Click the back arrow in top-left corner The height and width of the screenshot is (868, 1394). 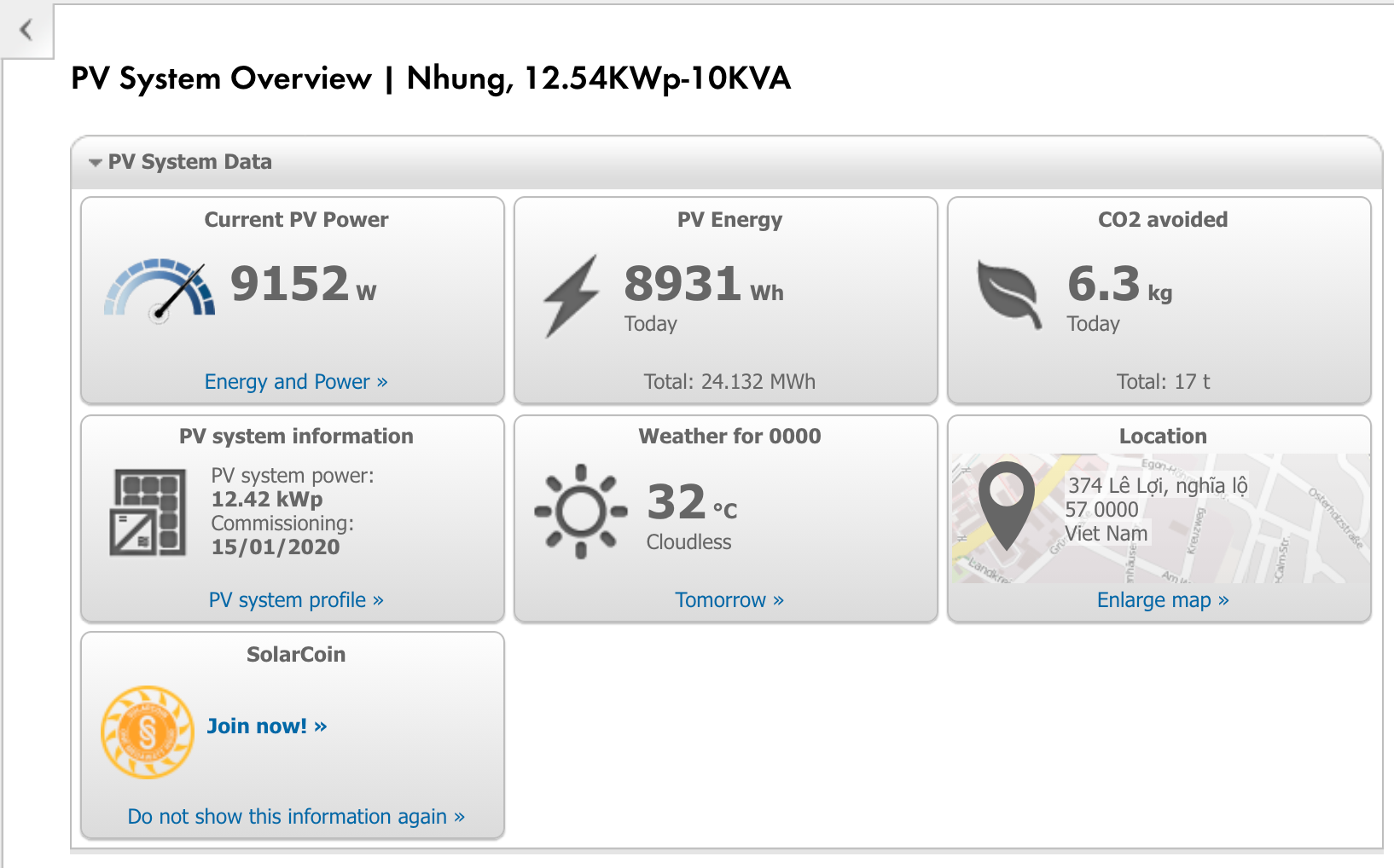point(26,31)
